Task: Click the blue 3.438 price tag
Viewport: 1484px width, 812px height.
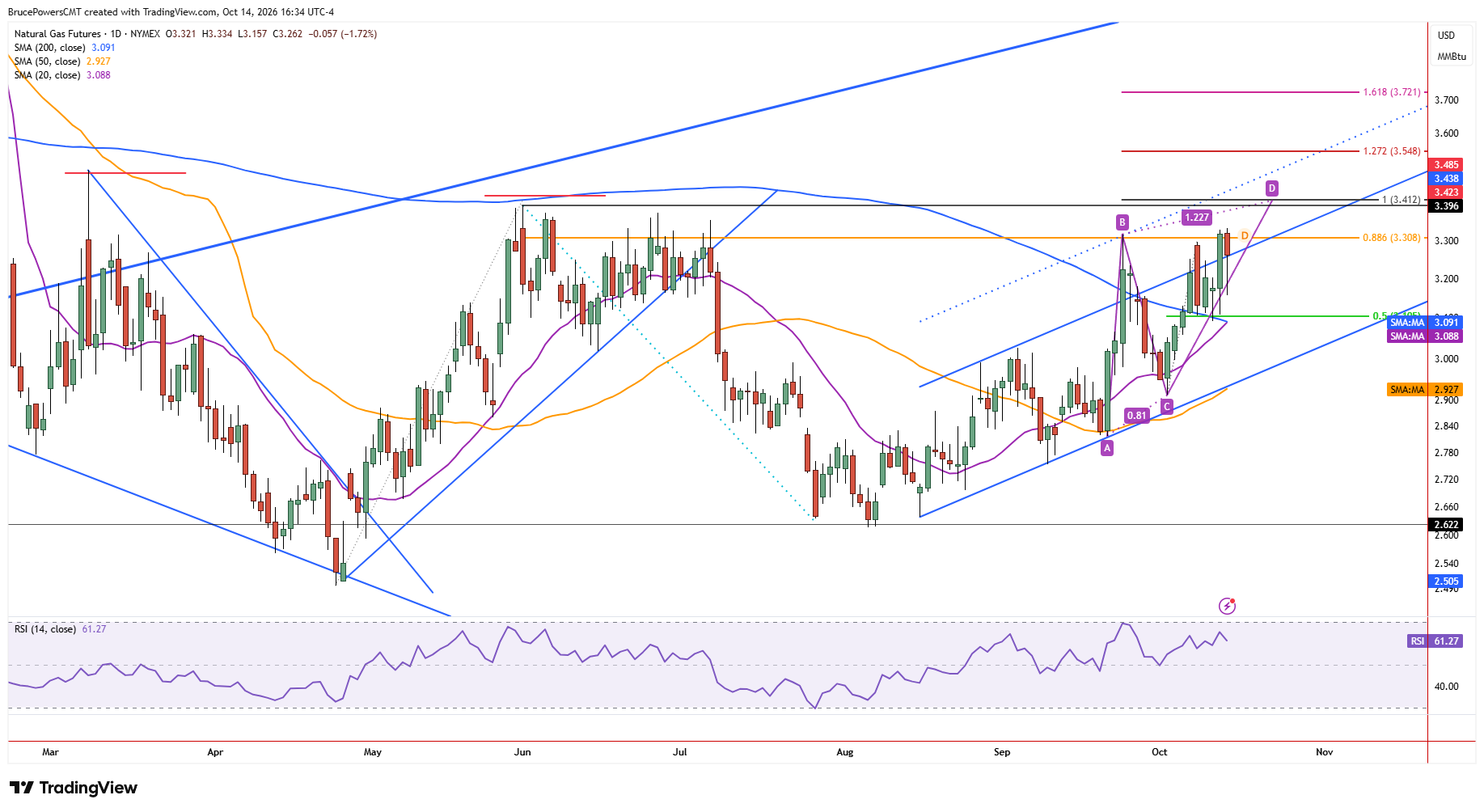Action: coord(1446,179)
